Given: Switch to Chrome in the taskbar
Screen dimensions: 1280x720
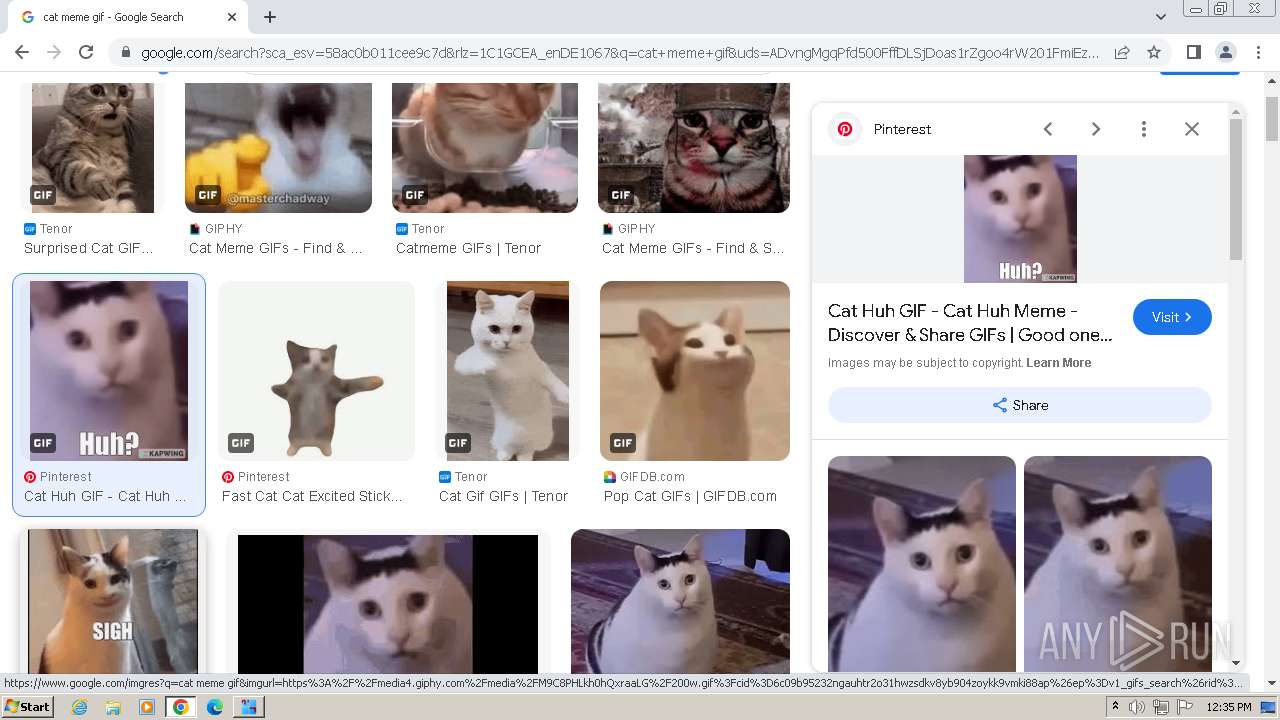Looking at the screenshot, I should [181, 707].
